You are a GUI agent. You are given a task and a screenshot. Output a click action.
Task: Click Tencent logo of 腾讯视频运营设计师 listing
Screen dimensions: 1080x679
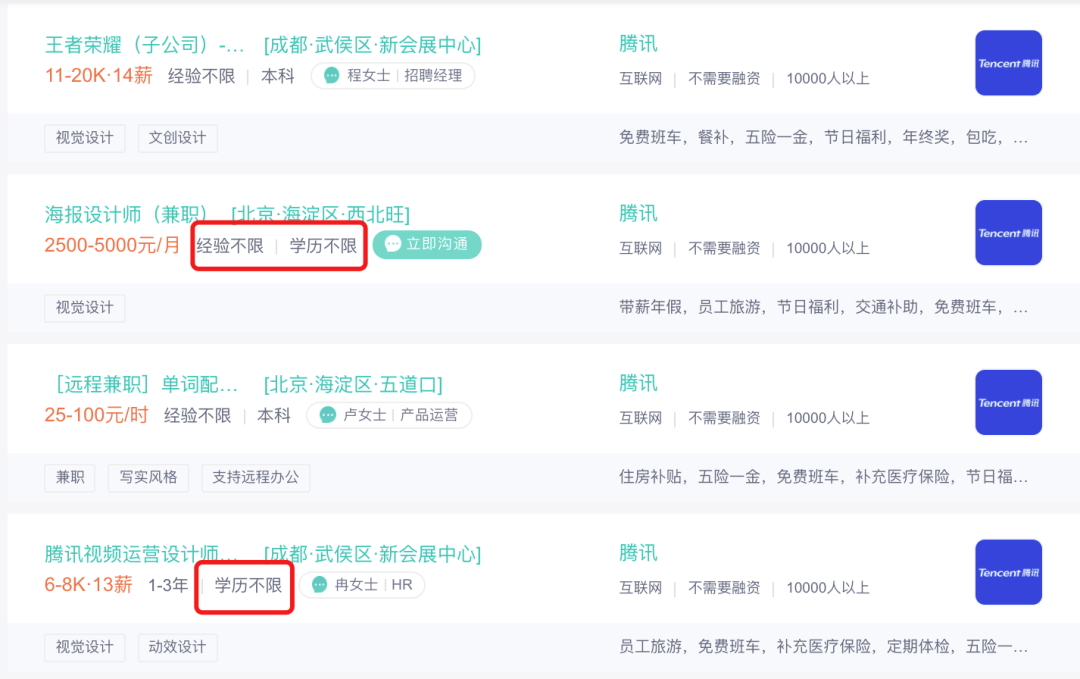tap(1008, 572)
